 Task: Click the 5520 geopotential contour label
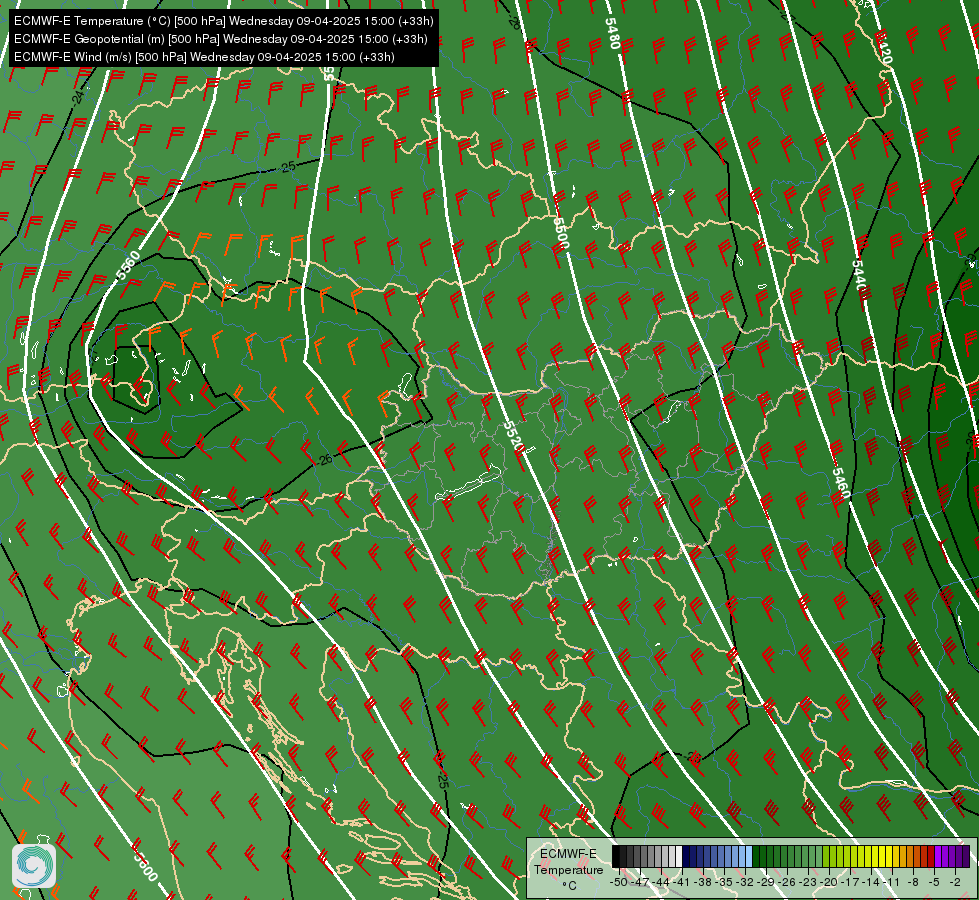pos(513,437)
